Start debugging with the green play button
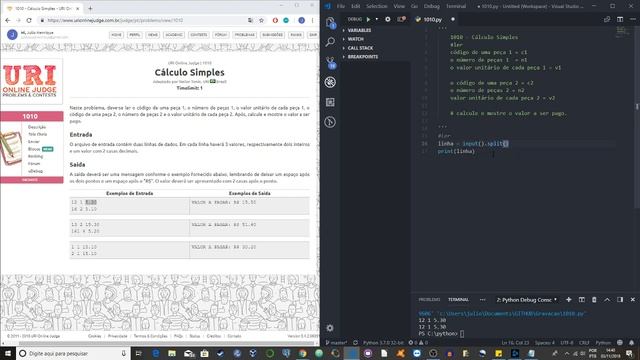This screenshot has width=640, height=360. [x=368, y=19]
